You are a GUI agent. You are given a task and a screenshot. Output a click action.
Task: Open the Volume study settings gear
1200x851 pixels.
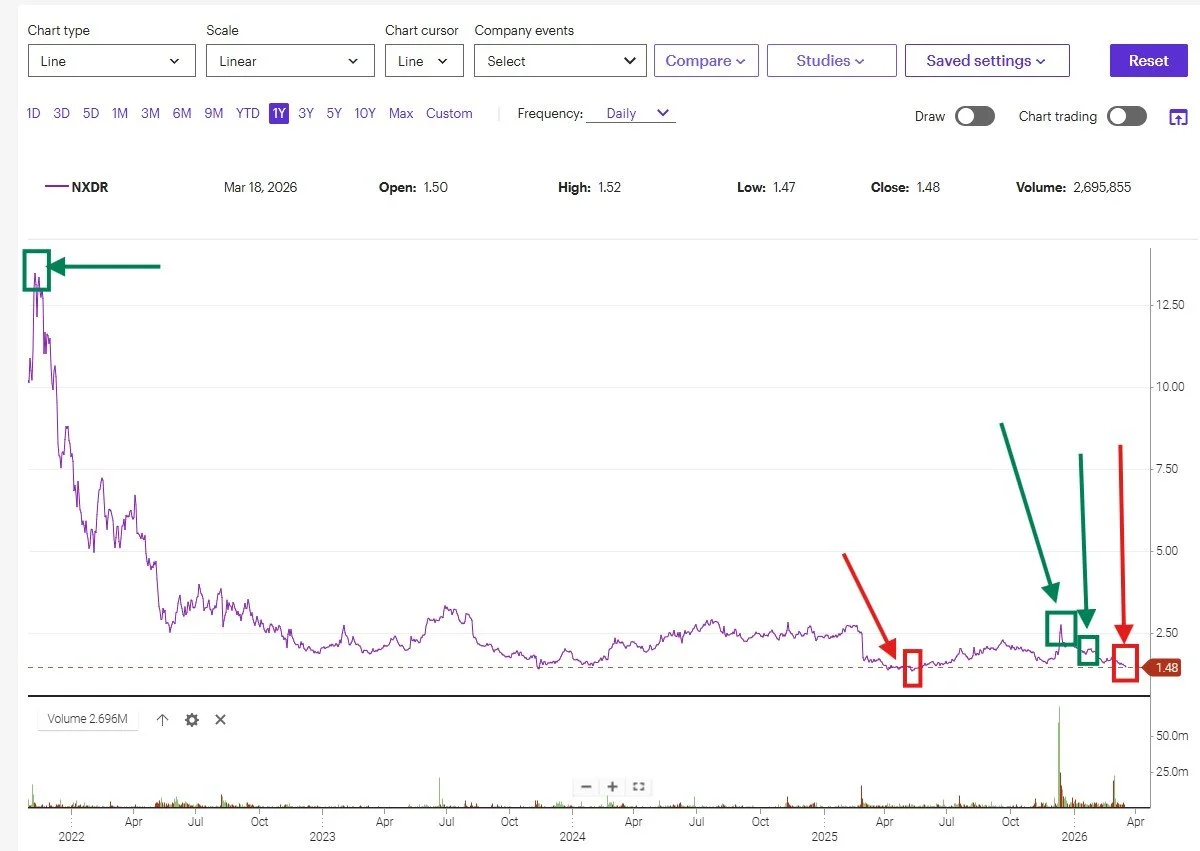pos(192,719)
